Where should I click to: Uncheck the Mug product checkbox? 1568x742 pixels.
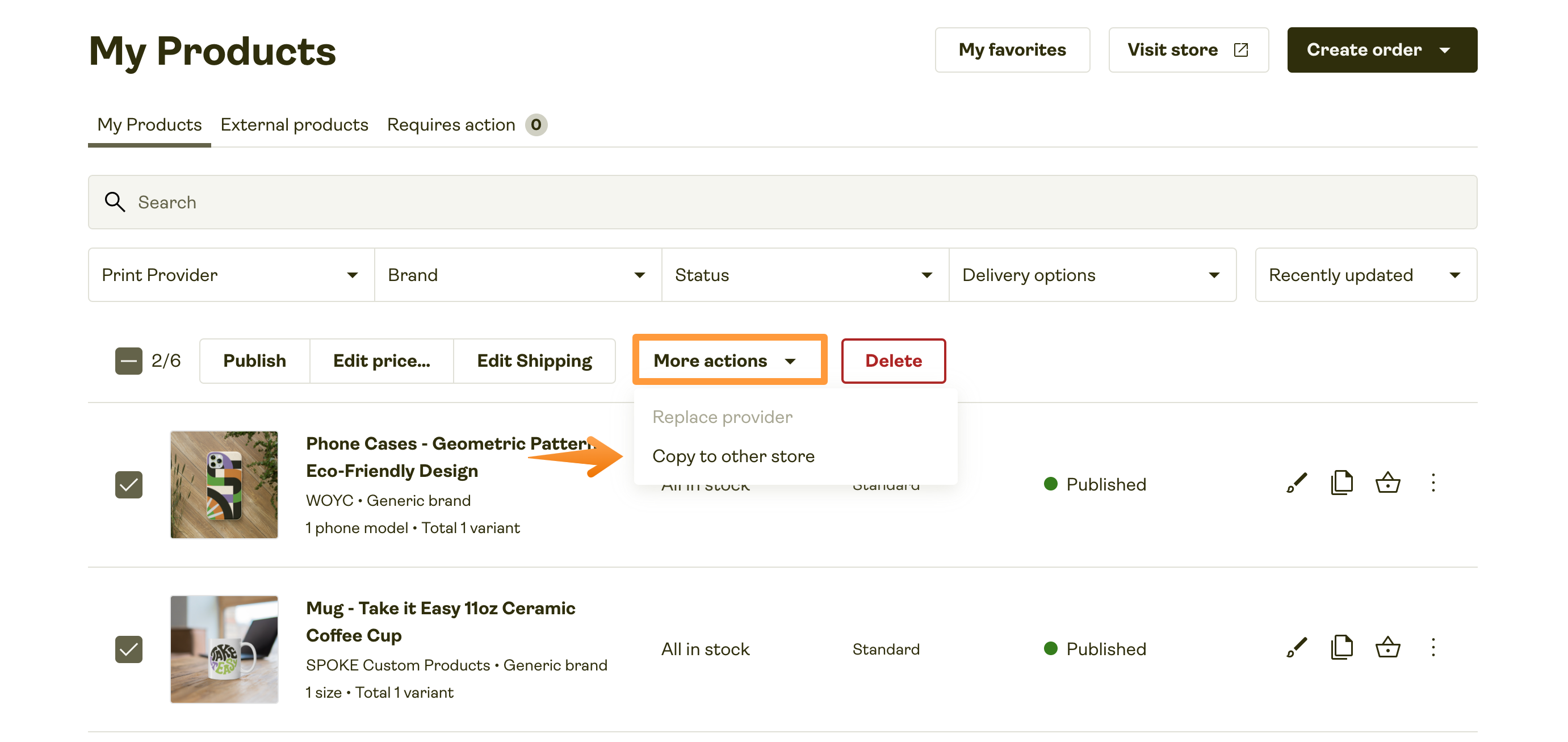(128, 649)
